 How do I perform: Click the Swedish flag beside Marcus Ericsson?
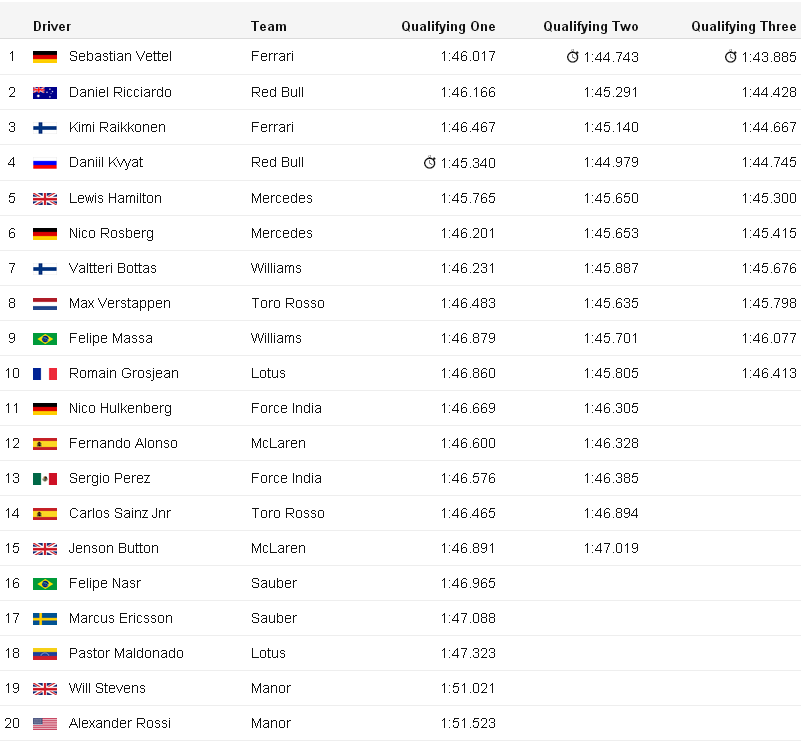click(45, 618)
